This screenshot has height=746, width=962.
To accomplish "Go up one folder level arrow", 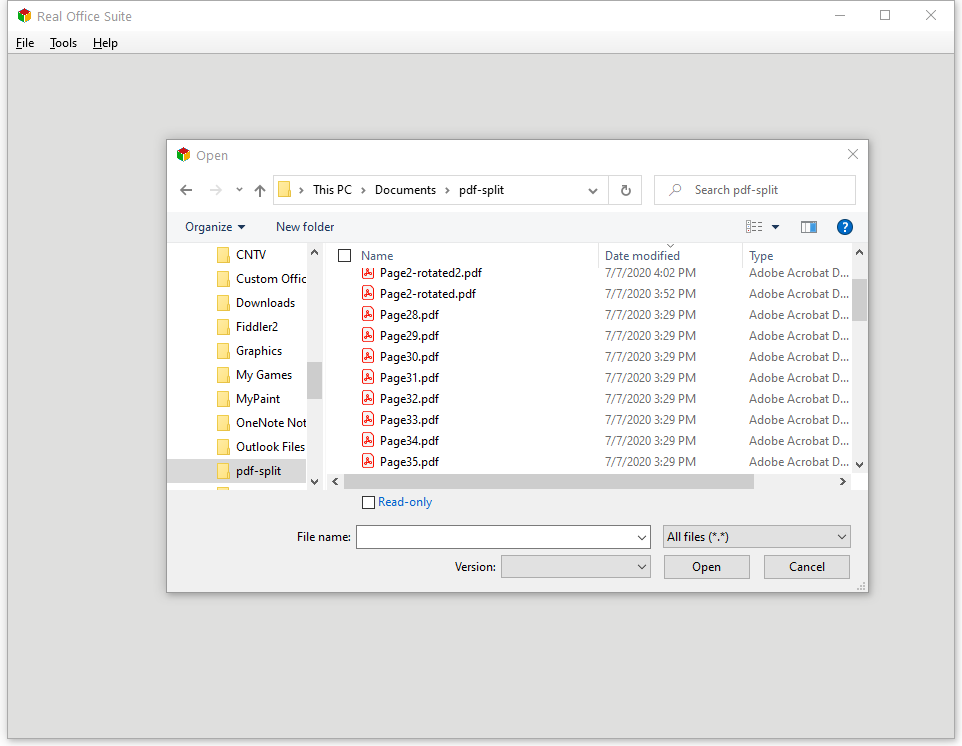I will tap(260, 190).
